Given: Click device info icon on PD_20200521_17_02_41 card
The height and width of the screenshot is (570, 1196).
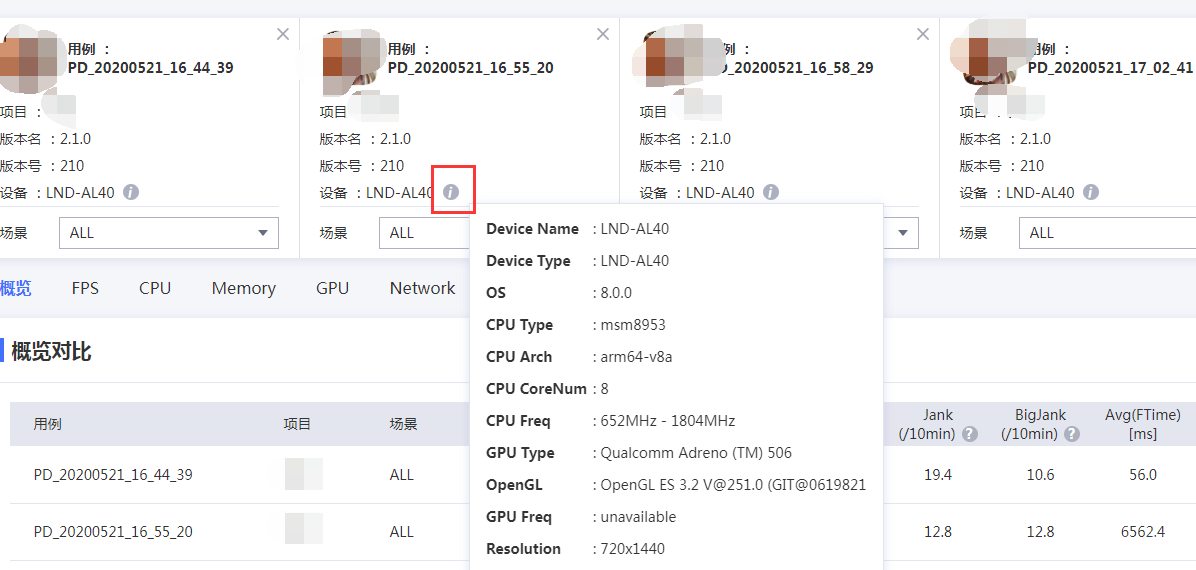Looking at the screenshot, I should pos(1091,192).
